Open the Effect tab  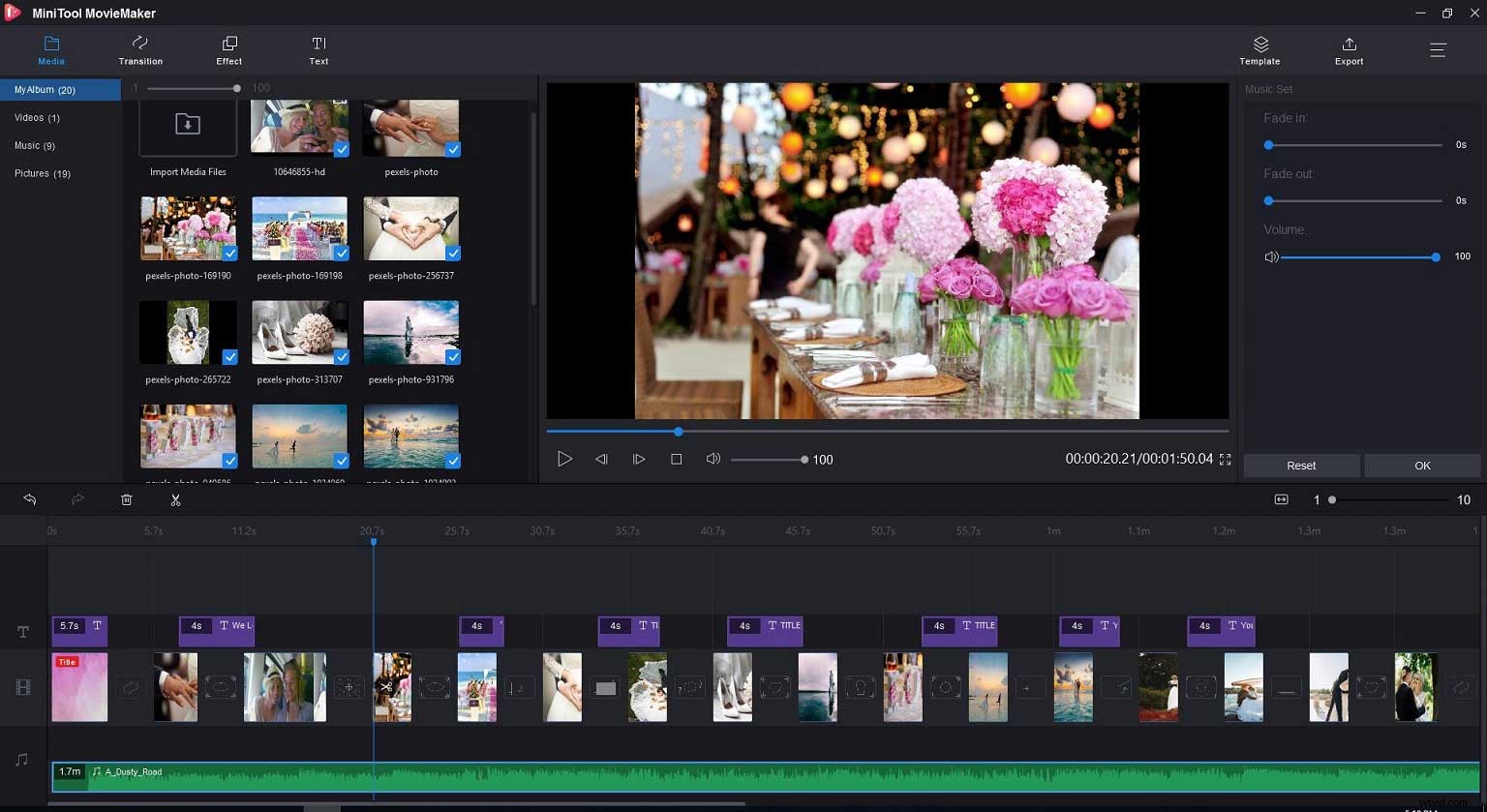228,49
